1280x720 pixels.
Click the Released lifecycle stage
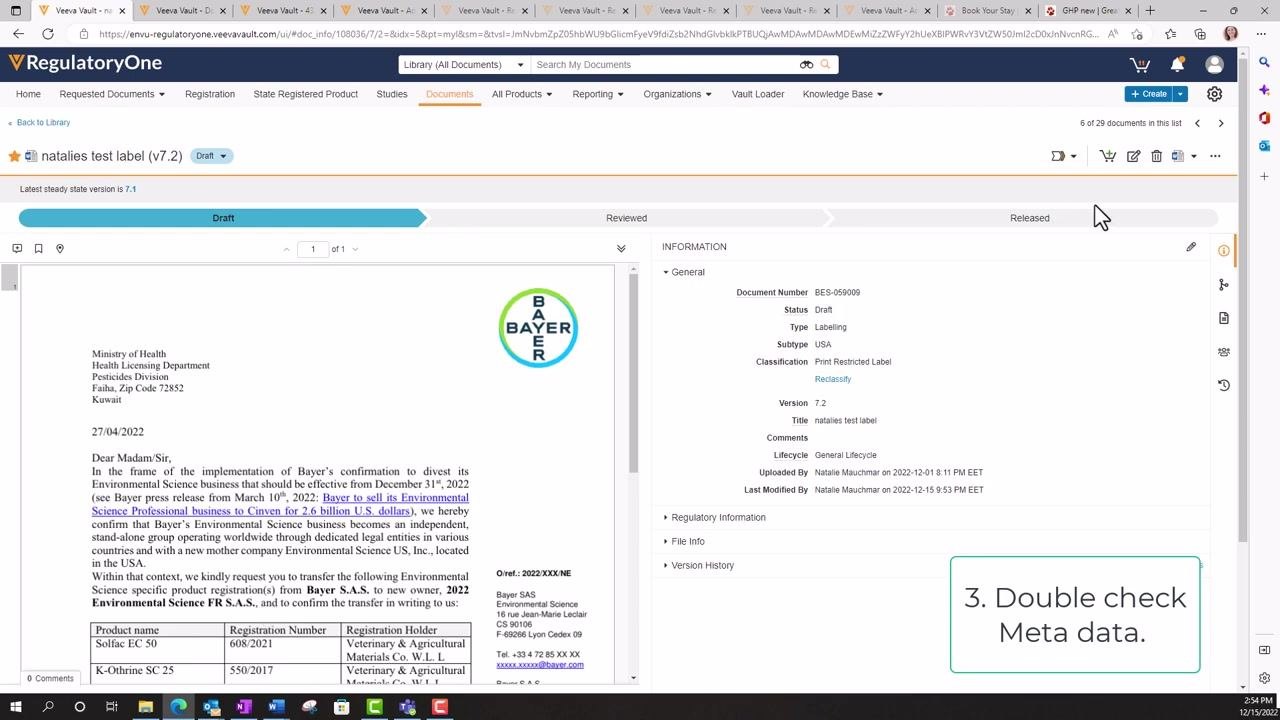1029,218
